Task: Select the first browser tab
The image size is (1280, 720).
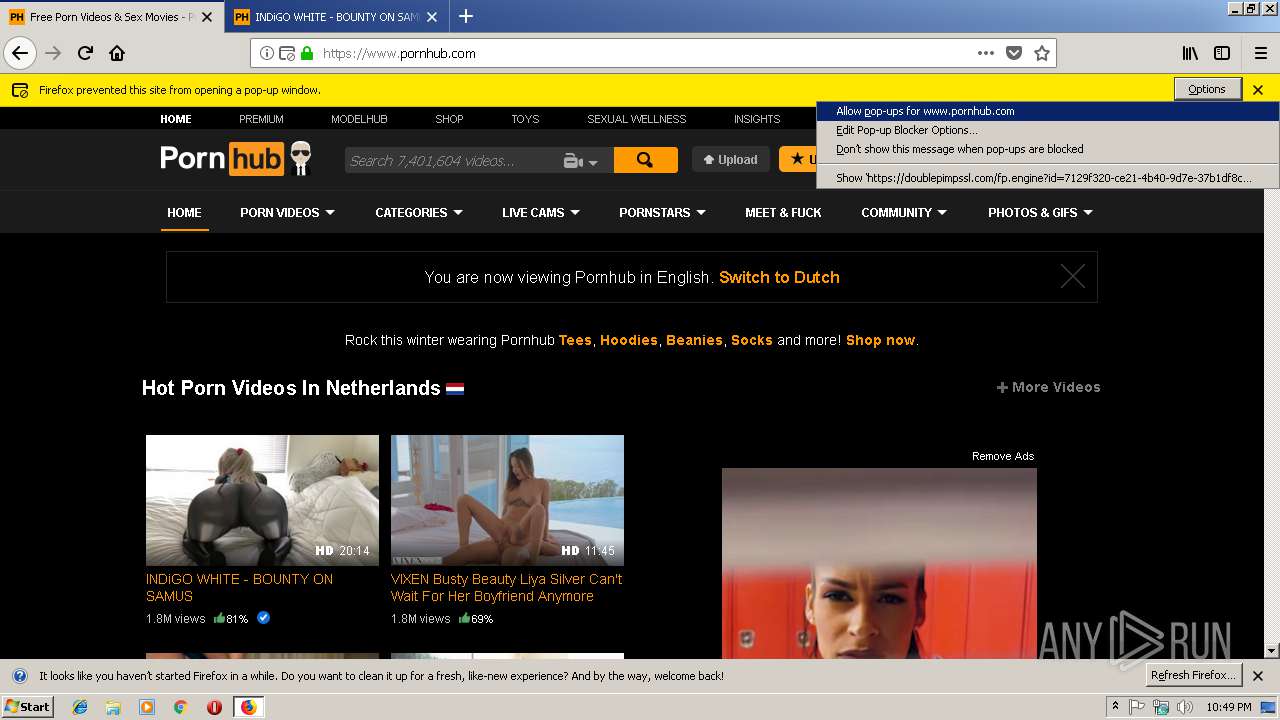Action: [x=111, y=17]
